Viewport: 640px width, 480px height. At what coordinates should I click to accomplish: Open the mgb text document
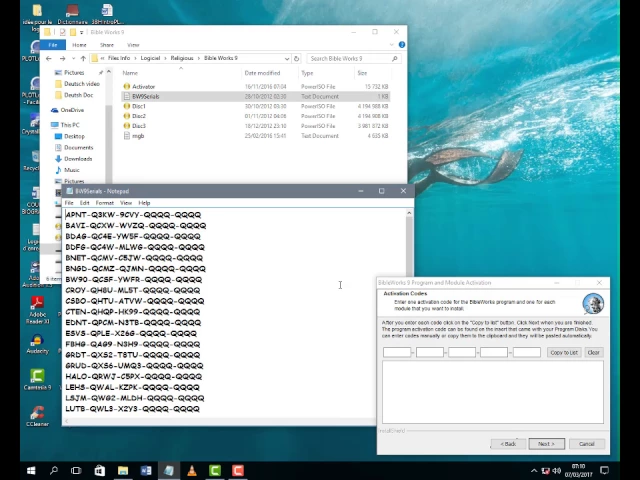click(x=138, y=136)
